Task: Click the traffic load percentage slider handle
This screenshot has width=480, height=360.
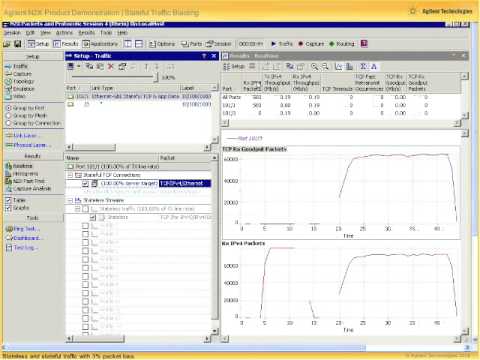Action: pyautogui.click(x=156, y=77)
